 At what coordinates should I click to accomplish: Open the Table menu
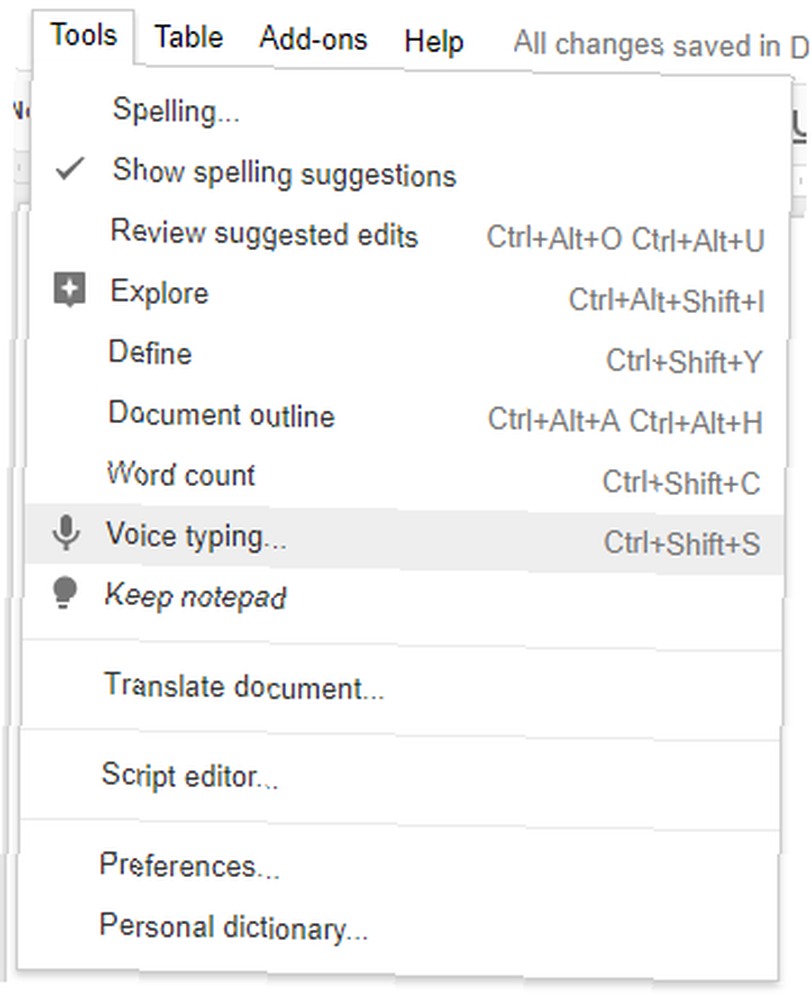[x=189, y=37]
